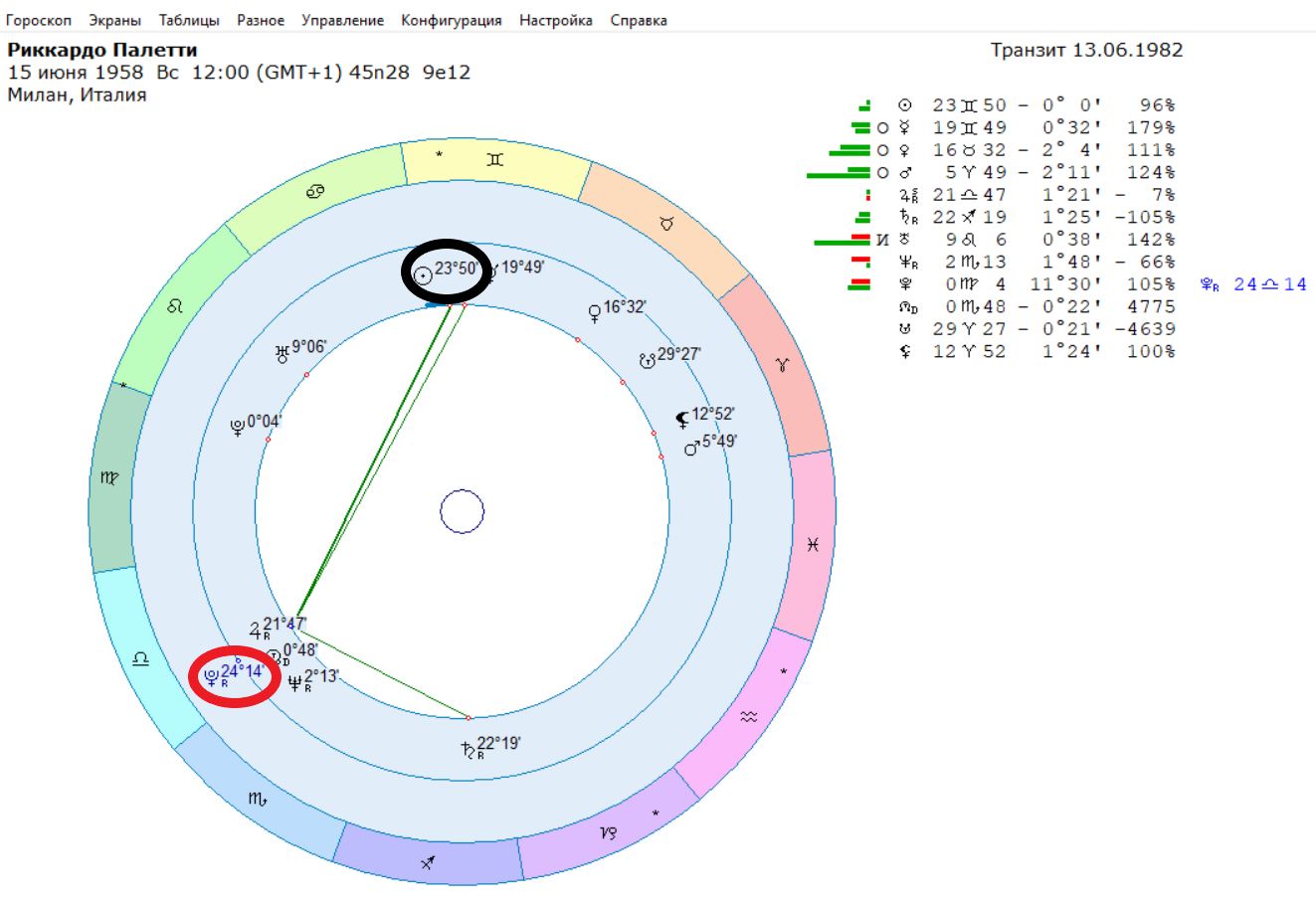Click the name Риккардо Палетти
1316x910 pixels.
(x=102, y=50)
